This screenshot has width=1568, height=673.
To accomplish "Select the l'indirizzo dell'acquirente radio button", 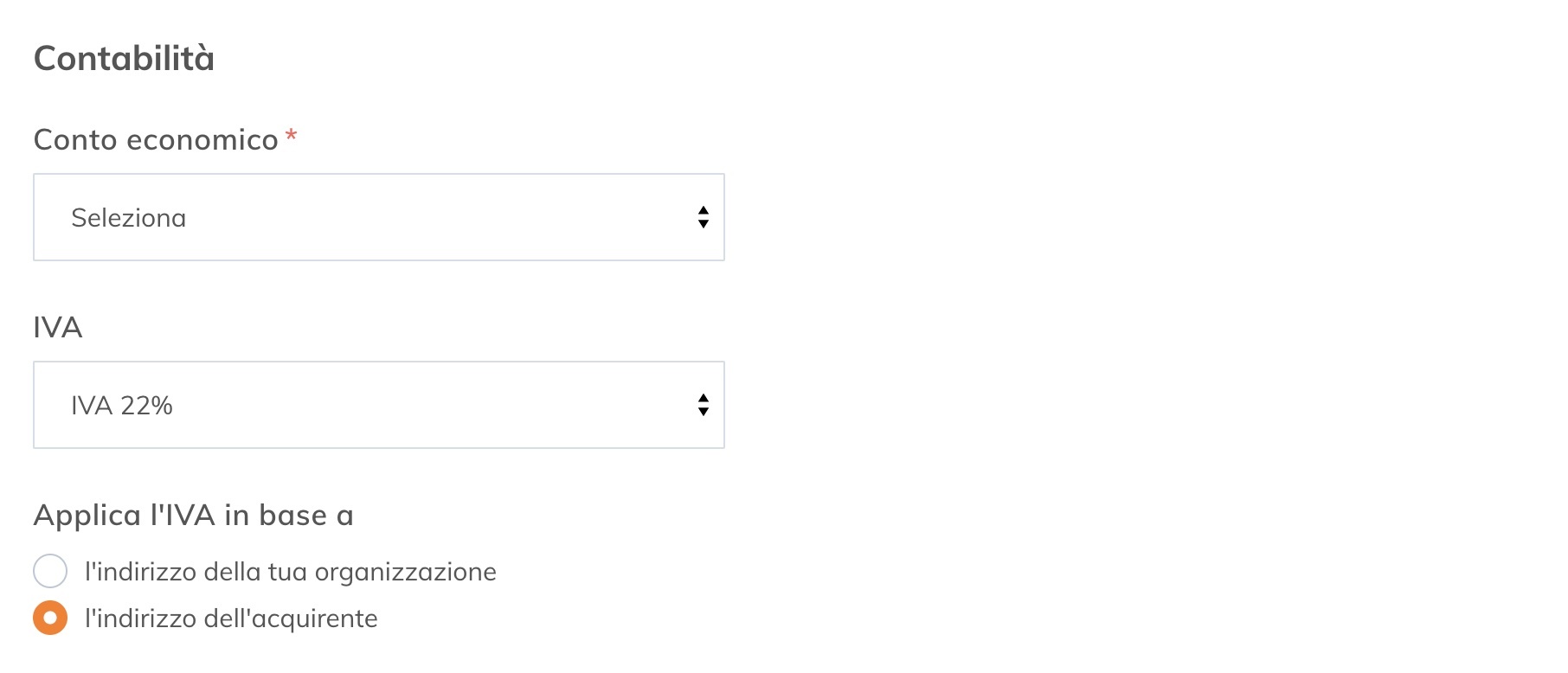I will click(x=50, y=618).
